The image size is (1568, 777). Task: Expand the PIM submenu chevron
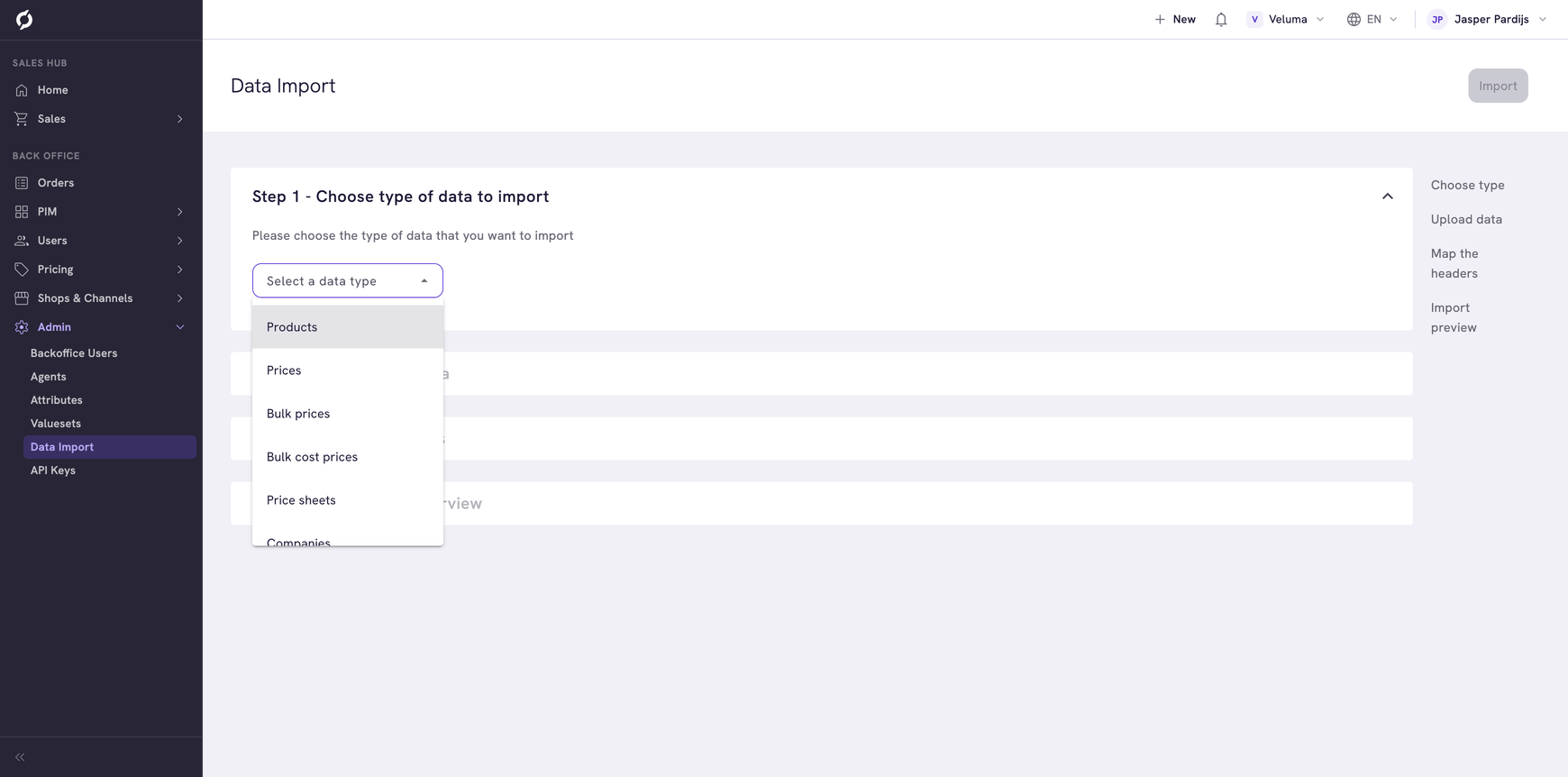180,212
